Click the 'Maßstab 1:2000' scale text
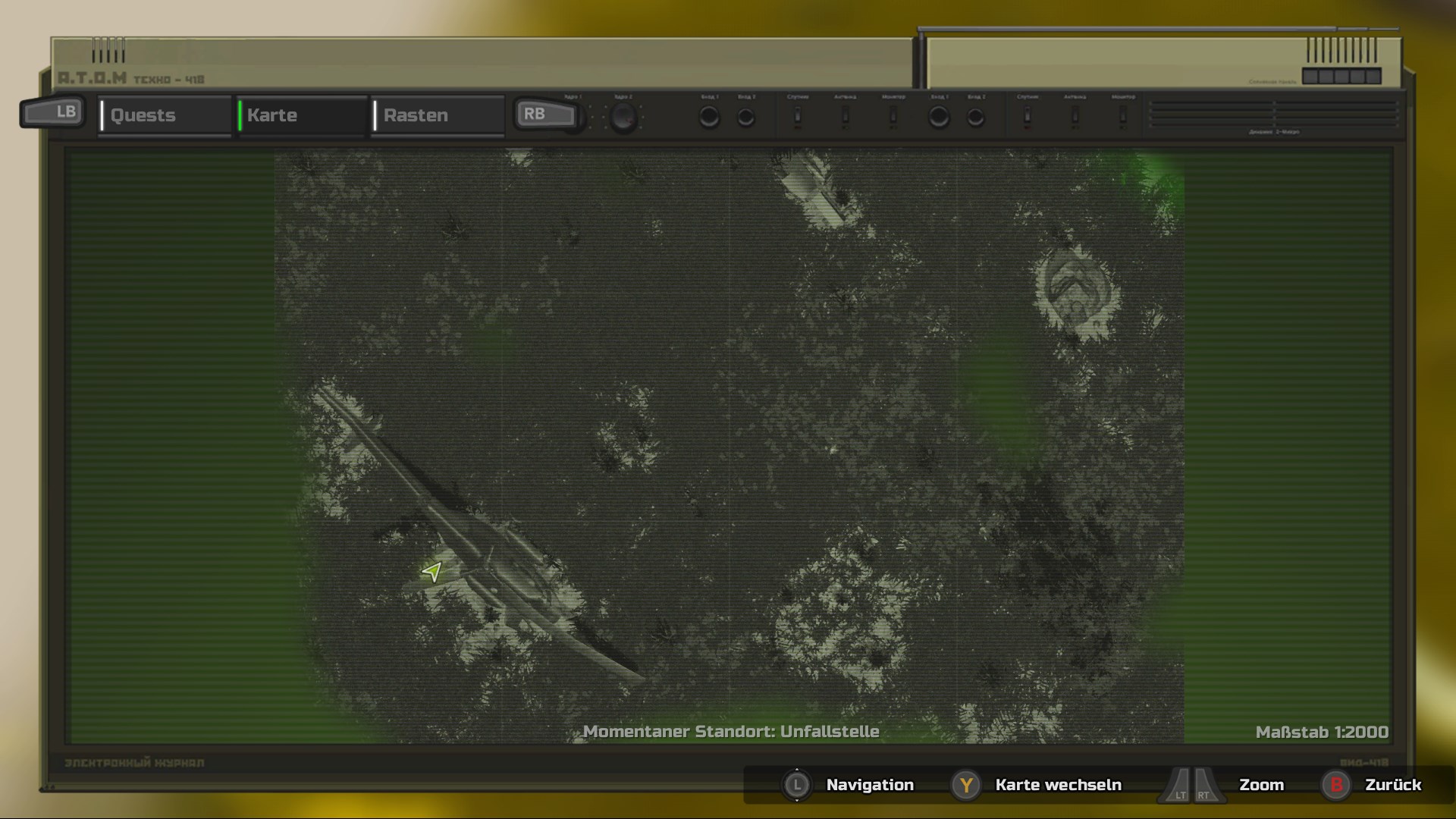Image resolution: width=1456 pixels, height=819 pixels. pos(1322,733)
